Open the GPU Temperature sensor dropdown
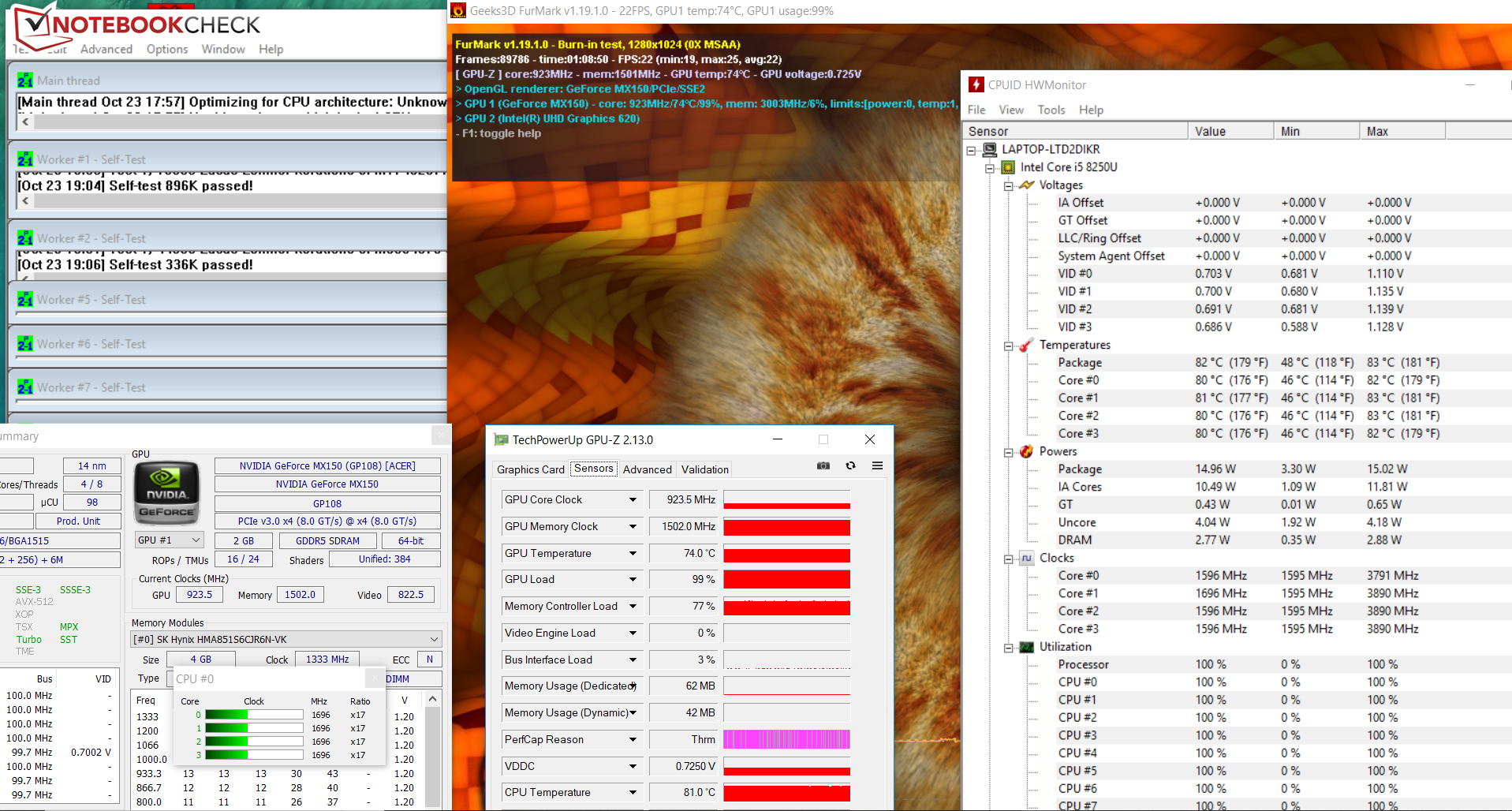Image resolution: width=1512 pixels, height=811 pixels. [633, 553]
